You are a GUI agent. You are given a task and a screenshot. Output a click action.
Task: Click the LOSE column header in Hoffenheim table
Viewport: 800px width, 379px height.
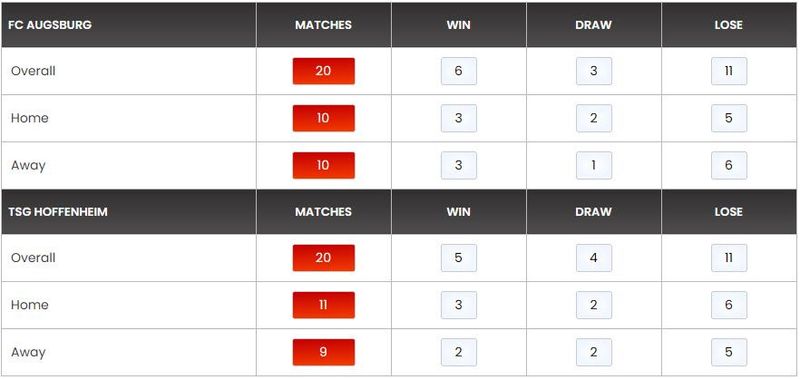coord(729,212)
